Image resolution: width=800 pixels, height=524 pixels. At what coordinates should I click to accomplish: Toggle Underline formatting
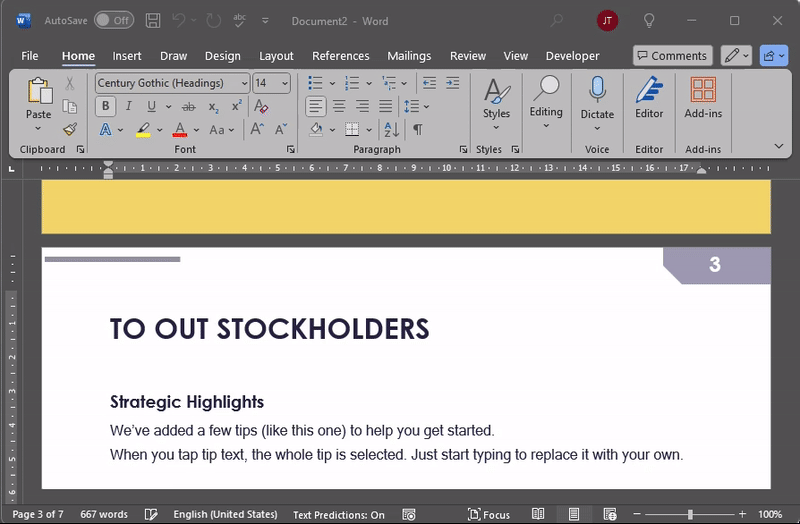coord(152,107)
